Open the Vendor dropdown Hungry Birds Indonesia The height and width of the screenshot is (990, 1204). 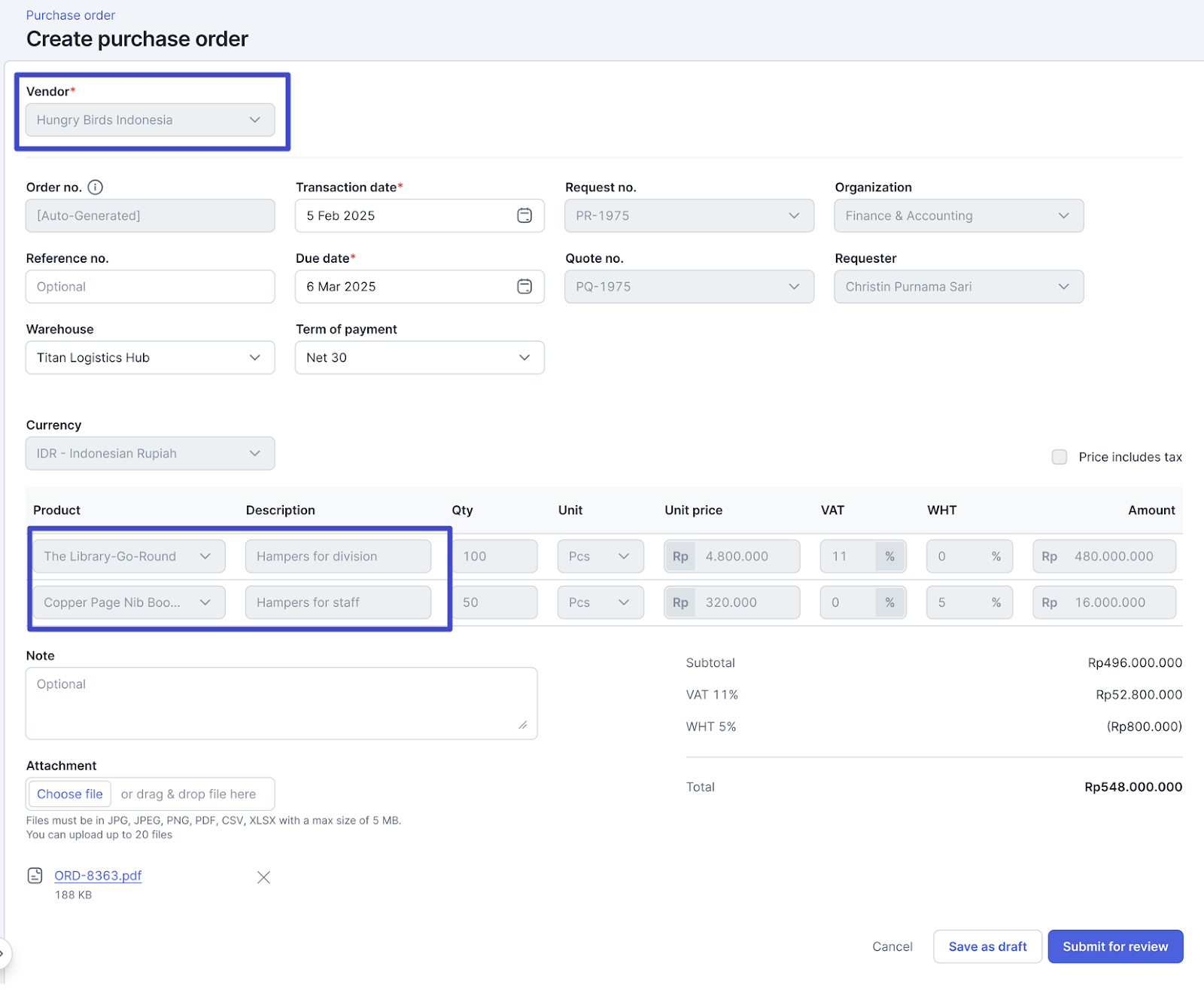pos(150,120)
